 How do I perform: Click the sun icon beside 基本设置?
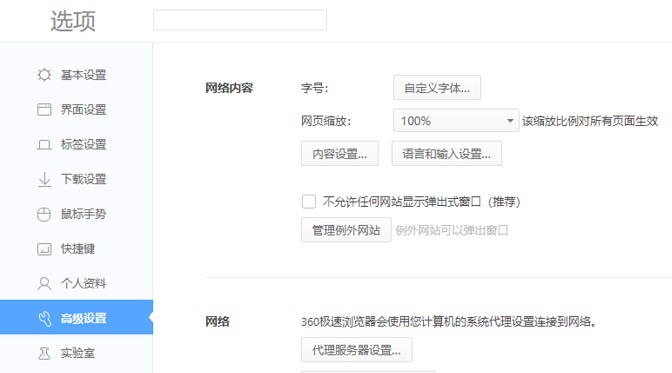coord(44,75)
